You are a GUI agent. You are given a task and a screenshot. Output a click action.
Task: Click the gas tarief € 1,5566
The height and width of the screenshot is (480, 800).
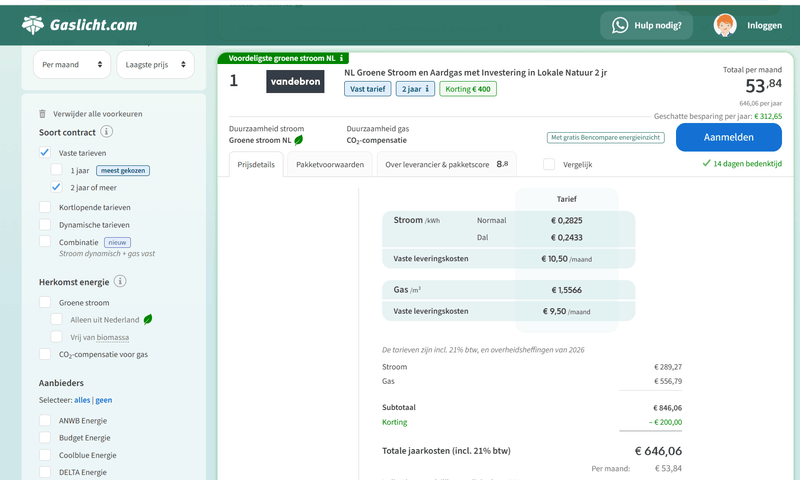(566, 290)
